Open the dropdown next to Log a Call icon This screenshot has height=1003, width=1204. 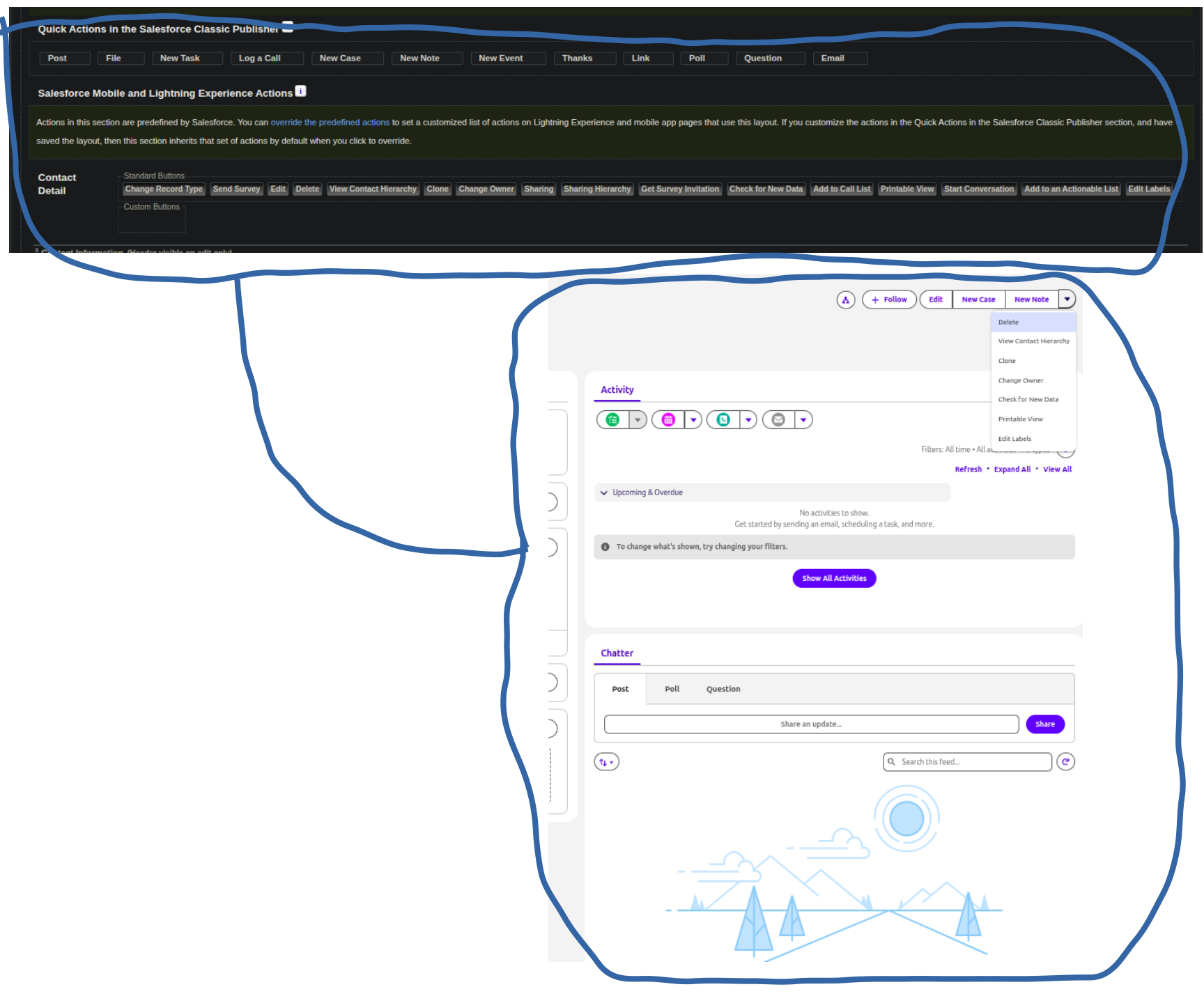coord(748,419)
